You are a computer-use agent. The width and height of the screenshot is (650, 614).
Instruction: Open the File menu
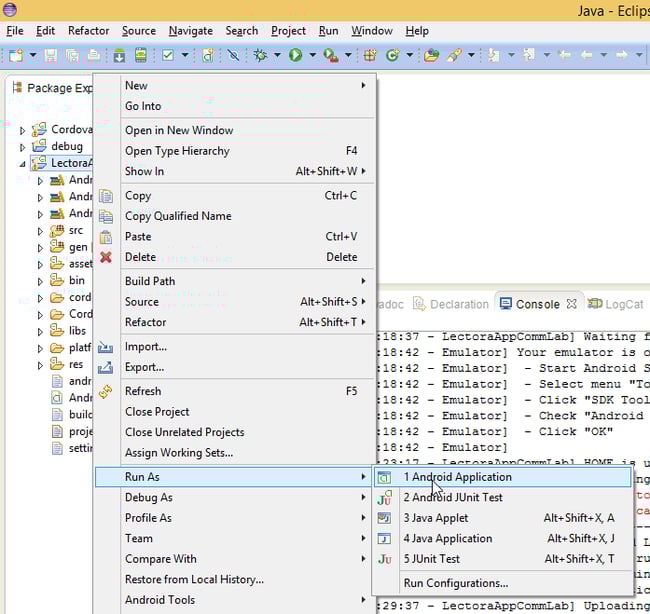coord(15,31)
